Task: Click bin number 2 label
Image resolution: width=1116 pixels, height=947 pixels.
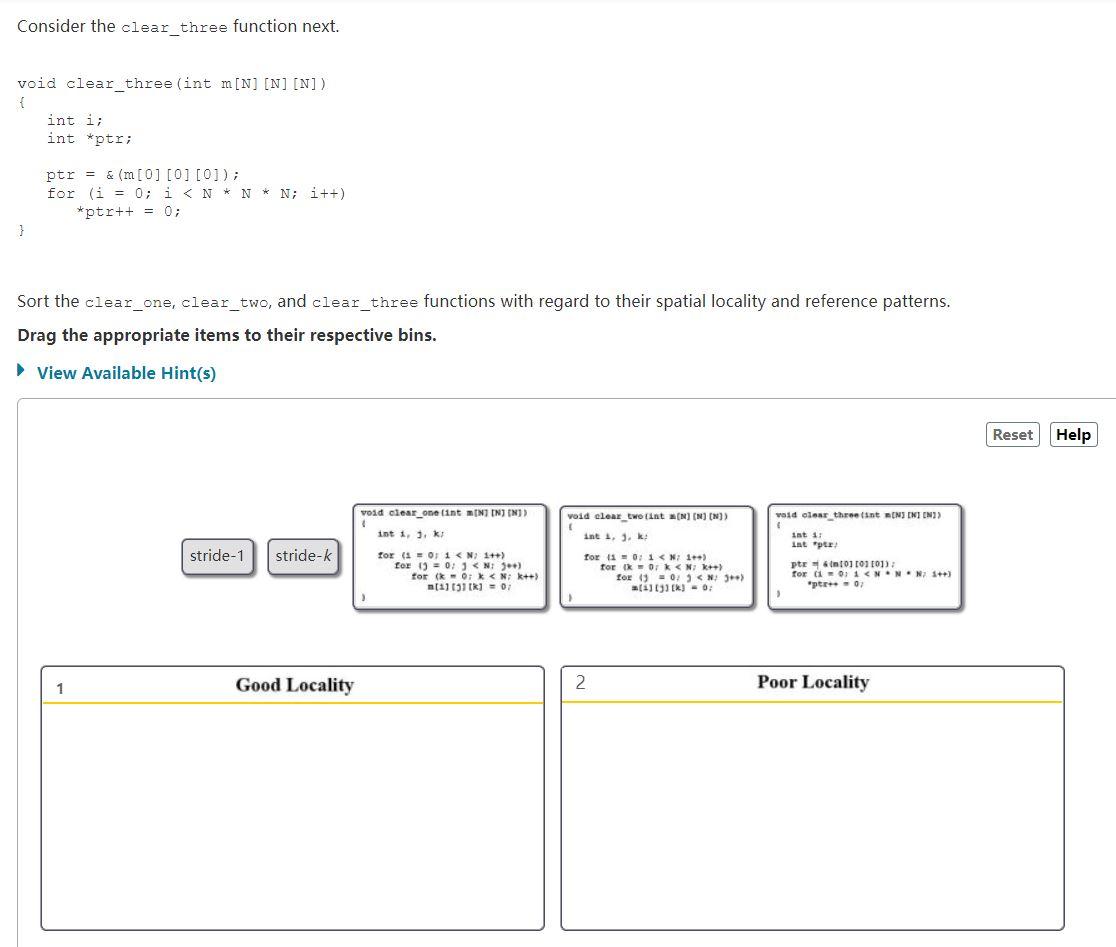Action: click(x=580, y=683)
